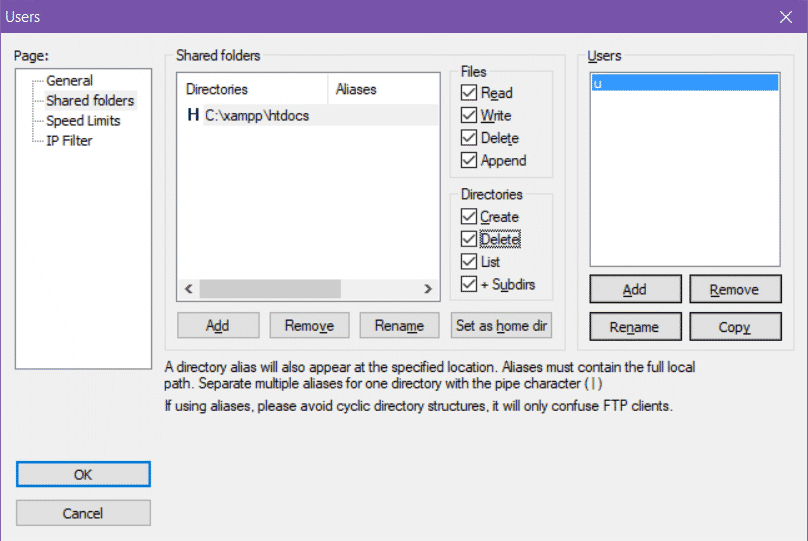
Task: Toggle the + Subdirs checkbox
Action: [469, 285]
